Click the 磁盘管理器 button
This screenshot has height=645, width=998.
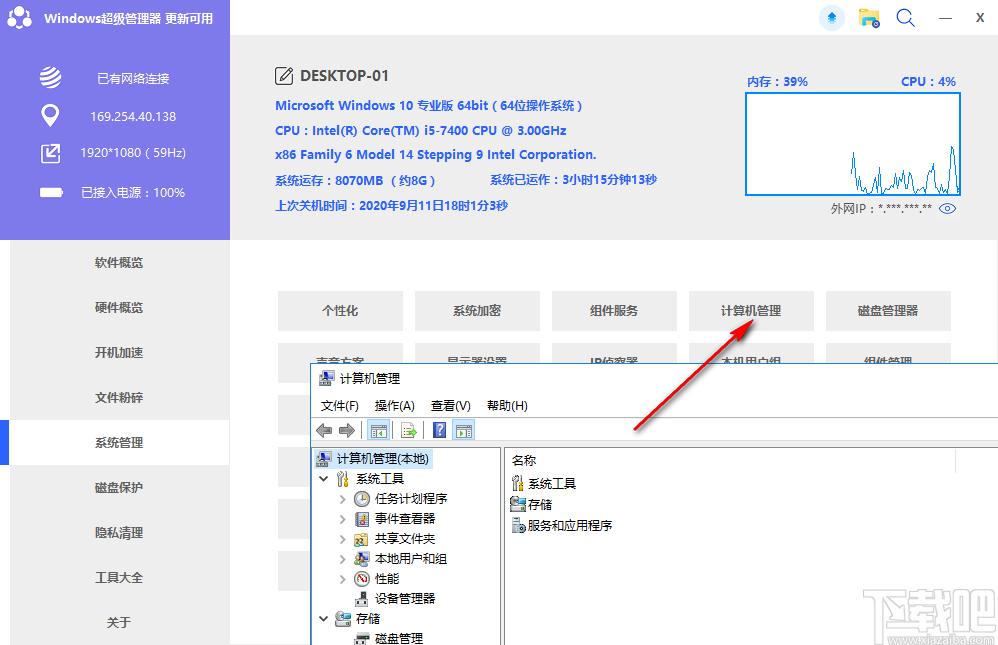[888, 311]
